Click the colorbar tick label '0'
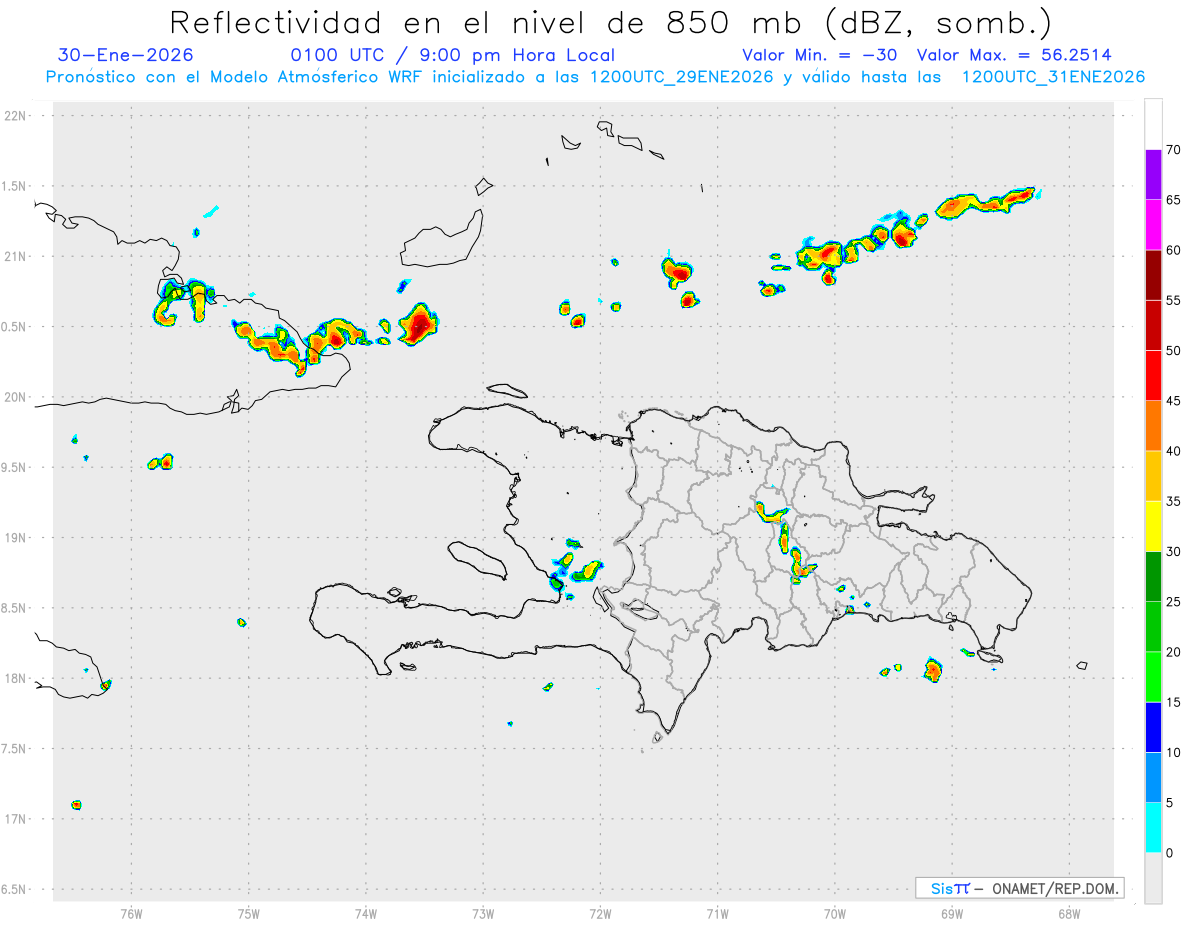 pyautogui.click(x=1169, y=853)
